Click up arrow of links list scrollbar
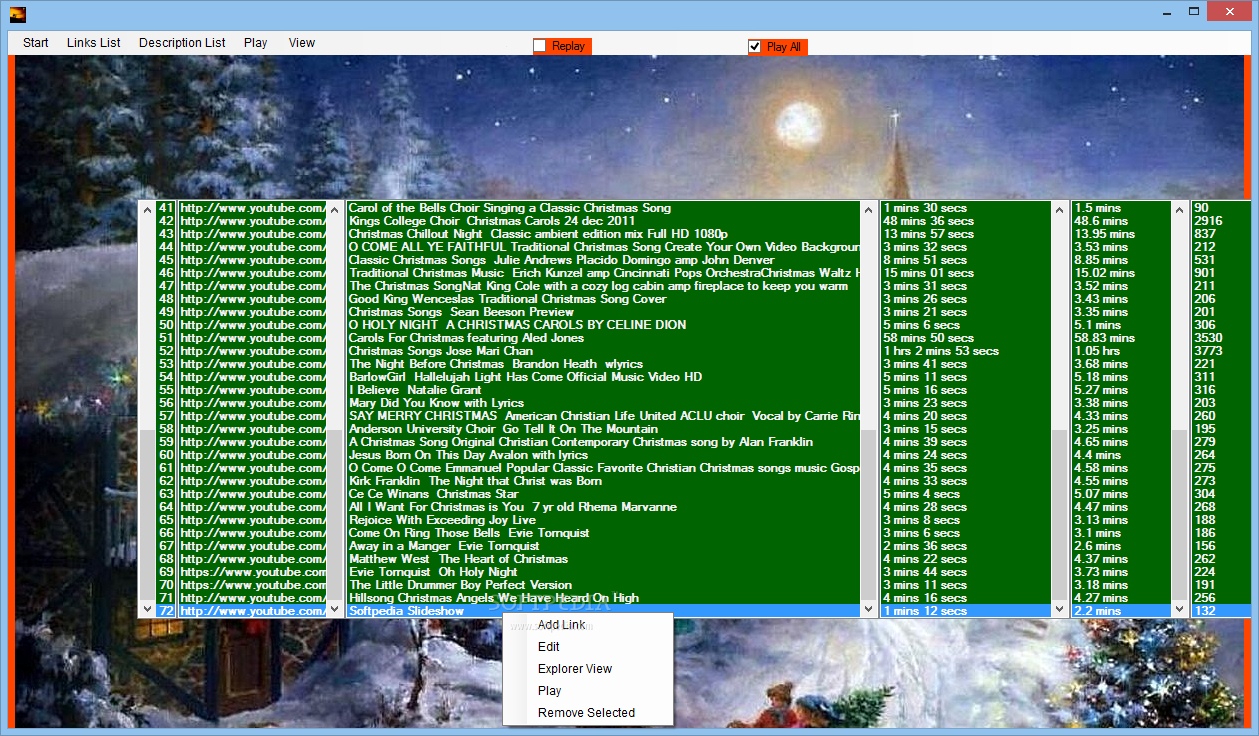 (x=334, y=209)
